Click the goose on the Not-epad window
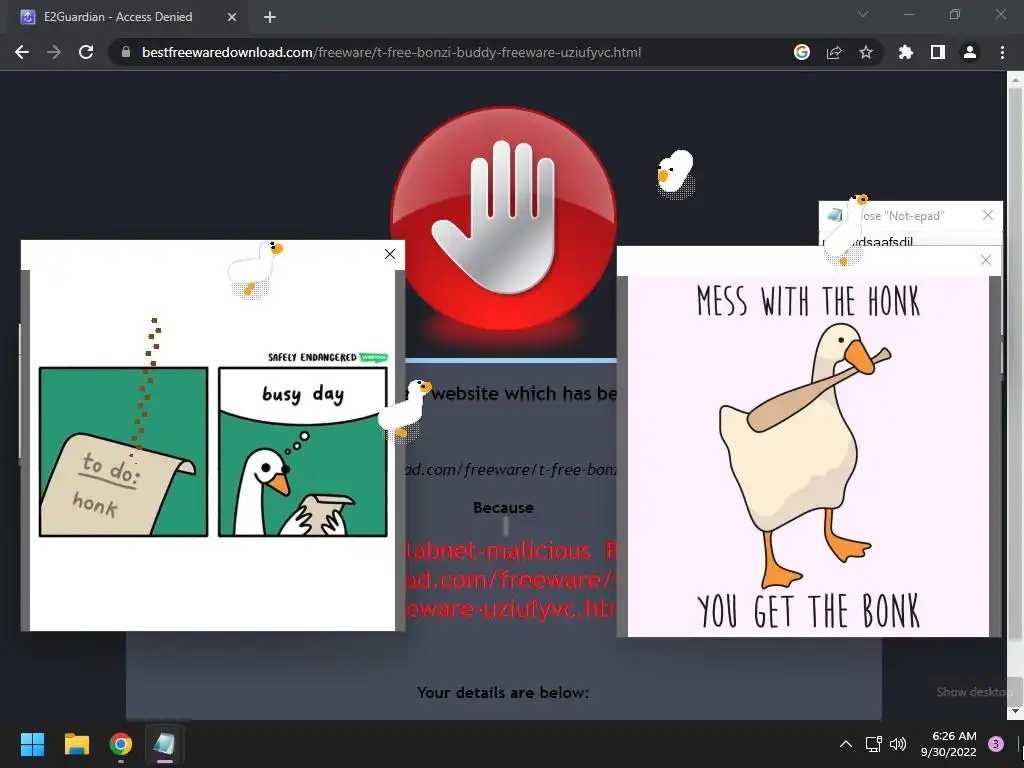 tap(846, 230)
